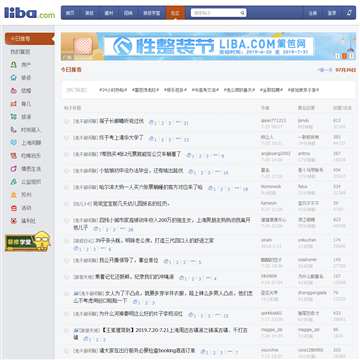The height and width of the screenshot is (360, 360).
Task: Select 今日推荐 in the sidebar
Action: pyautogui.click(x=29, y=39)
